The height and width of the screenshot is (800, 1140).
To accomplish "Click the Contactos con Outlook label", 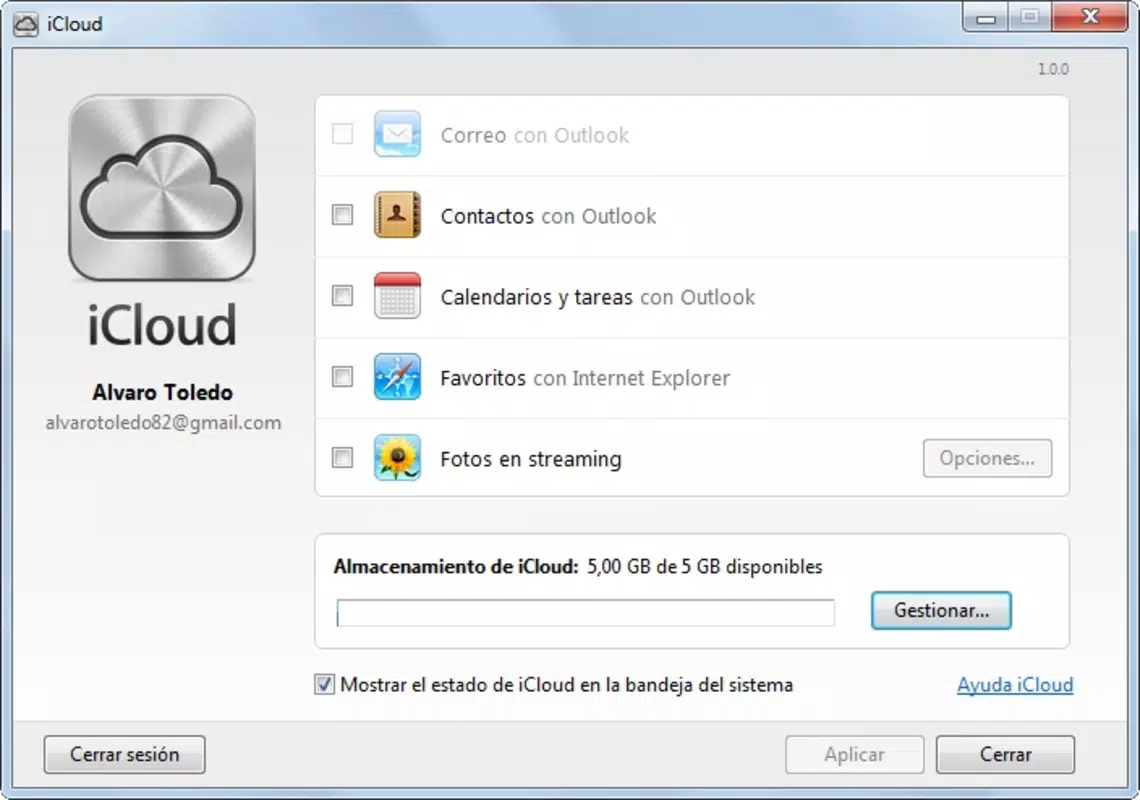I will coord(548,216).
